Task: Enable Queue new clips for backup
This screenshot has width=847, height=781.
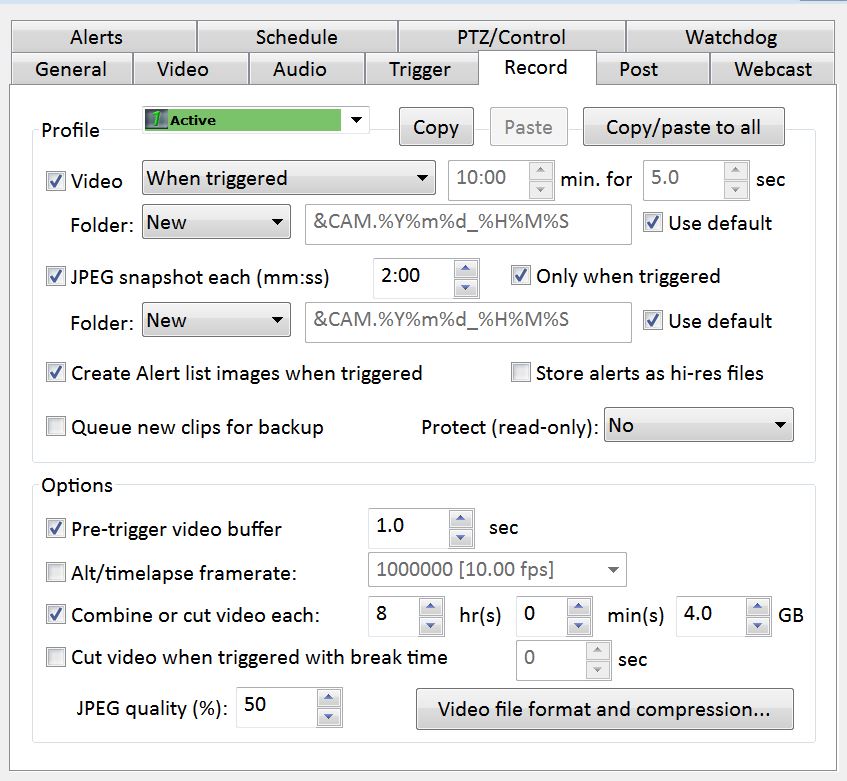Action: point(56,427)
